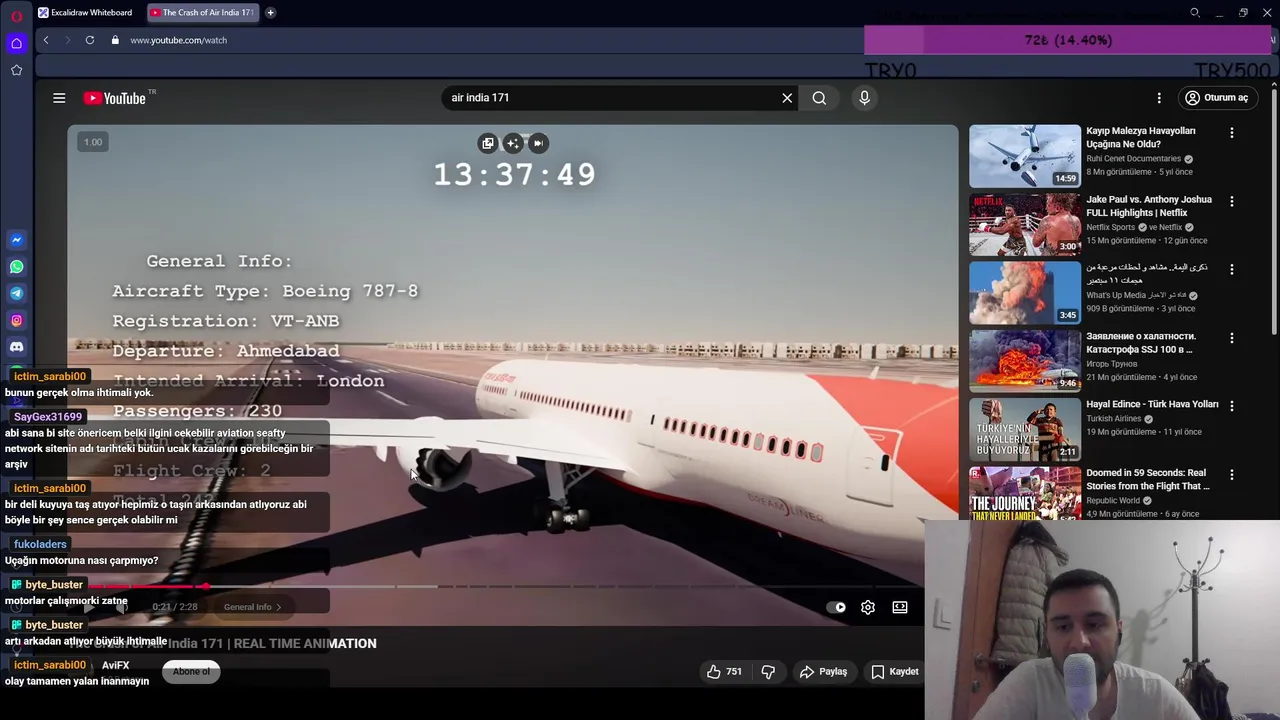The height and width of the screenshot is (720, 1280).
Task: Dislike the video
Action: point(768,672)
